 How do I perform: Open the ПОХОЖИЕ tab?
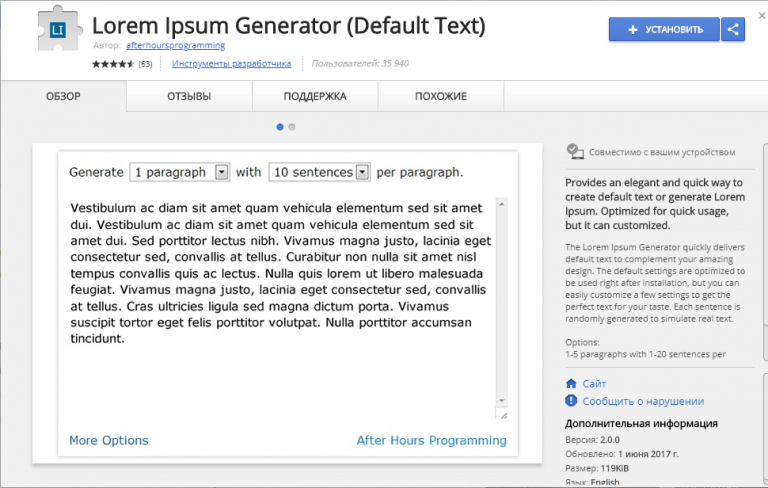tap(441, 97)
